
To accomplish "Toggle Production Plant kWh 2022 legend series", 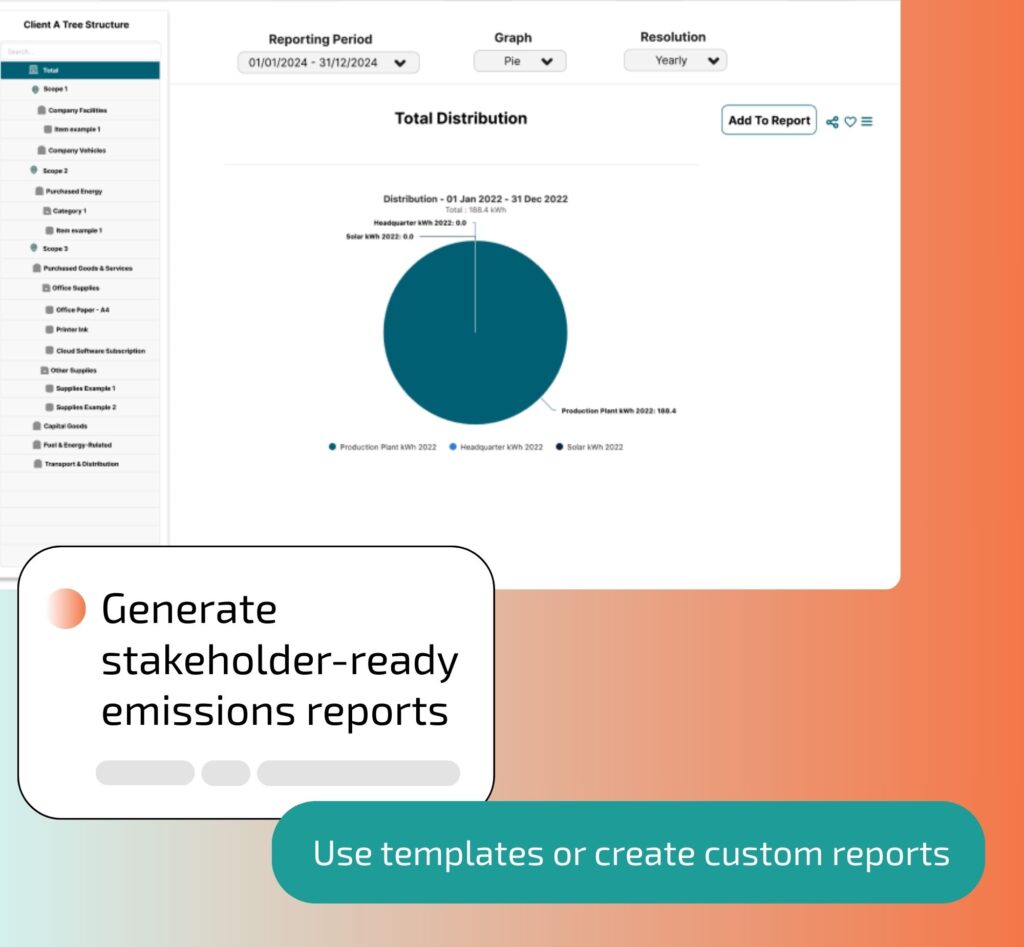I will (x=379, y=447).
